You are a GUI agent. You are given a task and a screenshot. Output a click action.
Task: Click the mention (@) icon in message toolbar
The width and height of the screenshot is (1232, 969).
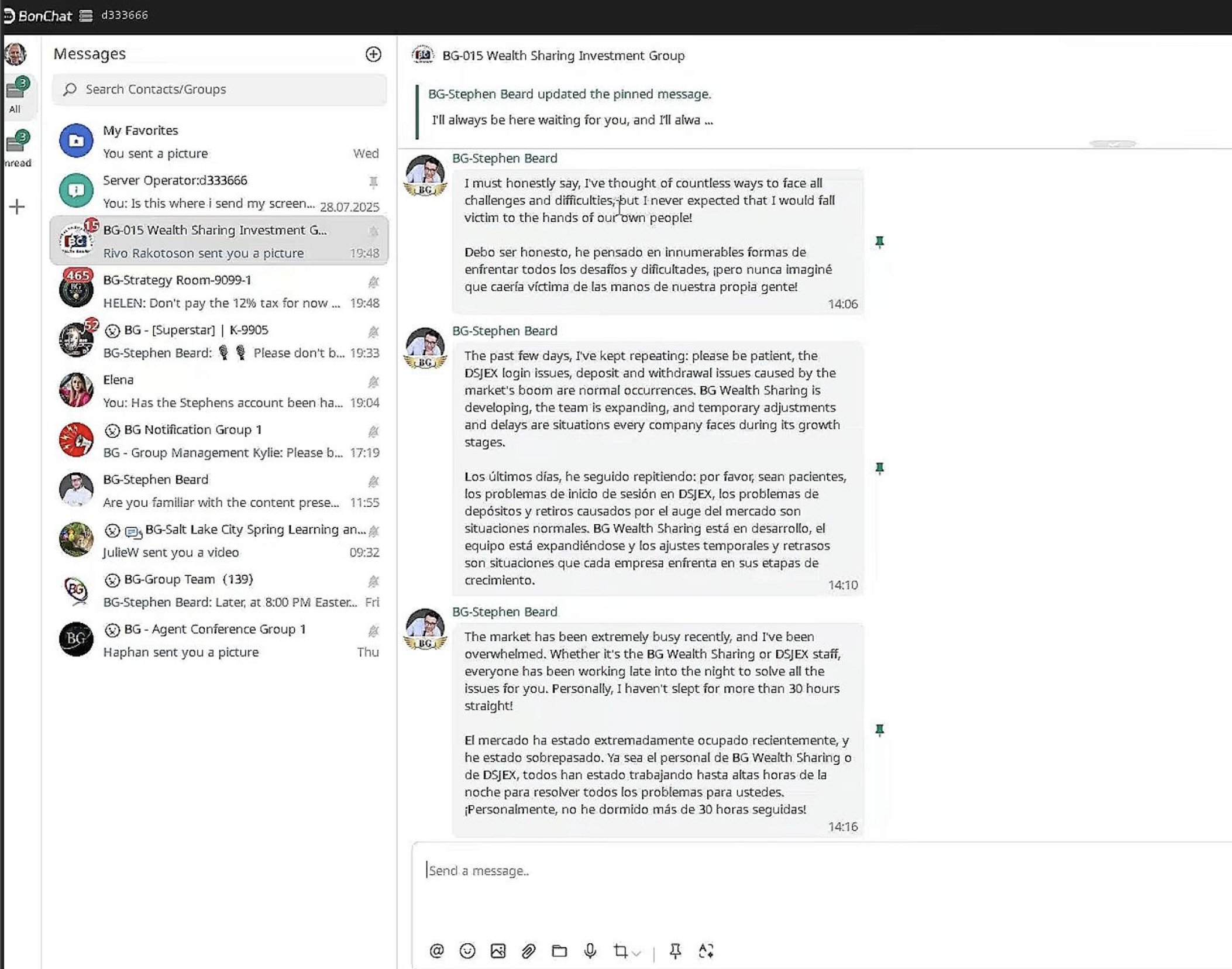tap(436, 951)
